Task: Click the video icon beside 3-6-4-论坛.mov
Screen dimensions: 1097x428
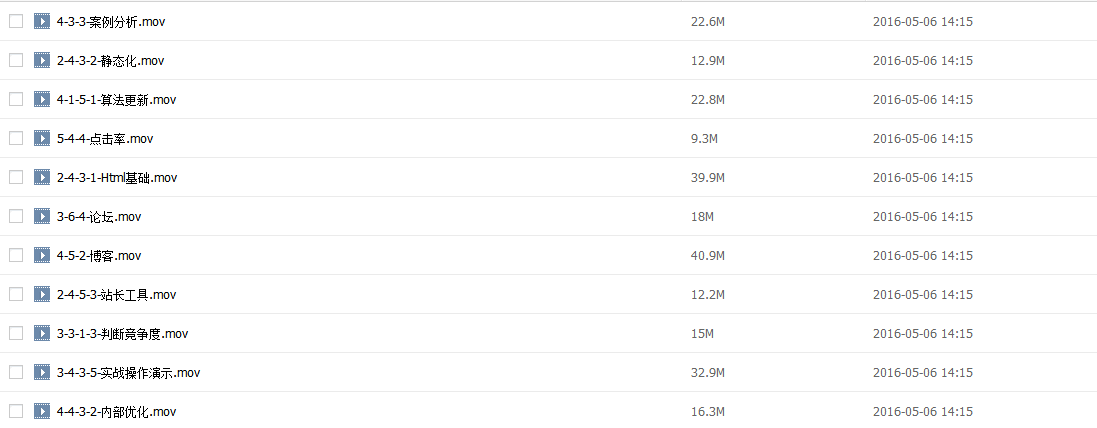Action: click(41, 216)
